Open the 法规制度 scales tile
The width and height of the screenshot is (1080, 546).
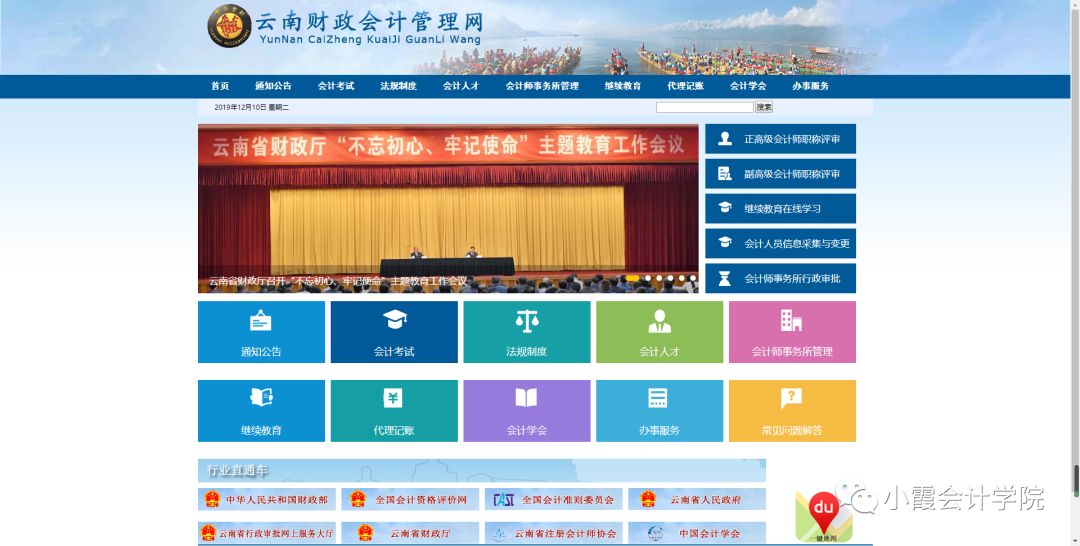527,332
